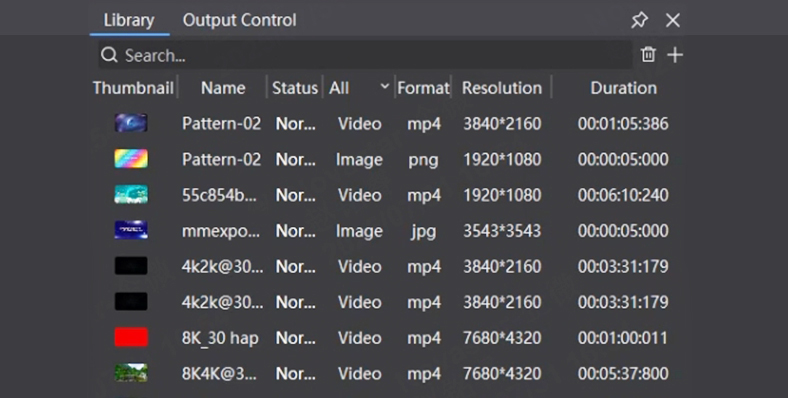Select the mmexpo image thumbnail
Viewport: 788px width, 398px height.
coord(131,230)
